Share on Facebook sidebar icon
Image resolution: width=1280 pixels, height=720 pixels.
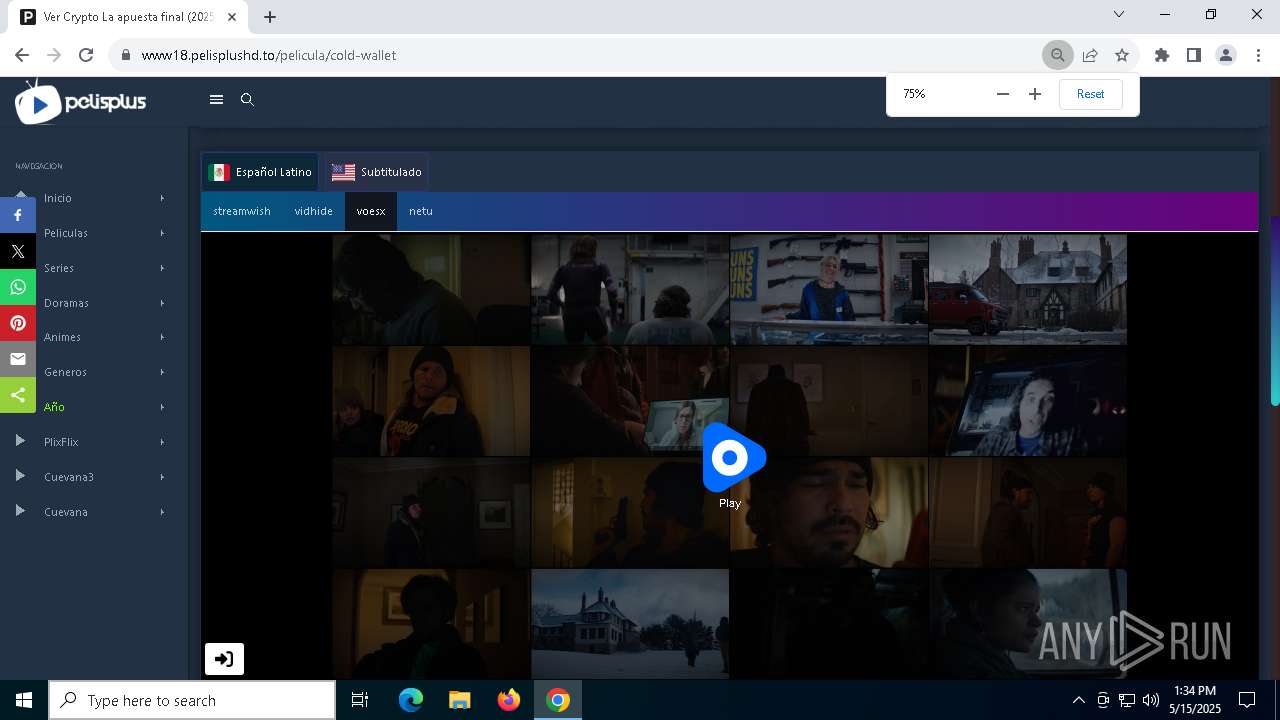click(x=18, y=215)
